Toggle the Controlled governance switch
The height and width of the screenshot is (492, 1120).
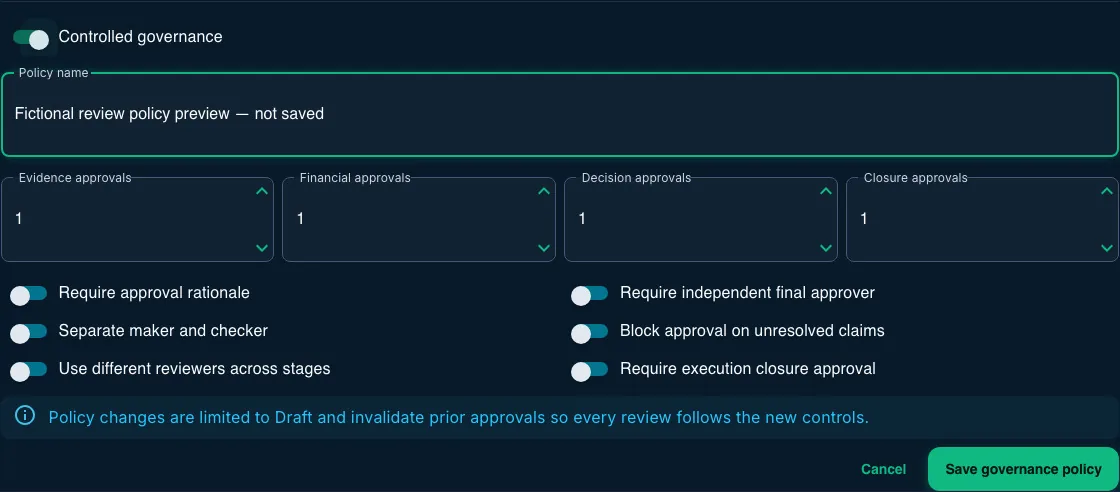tap(31, 37)
